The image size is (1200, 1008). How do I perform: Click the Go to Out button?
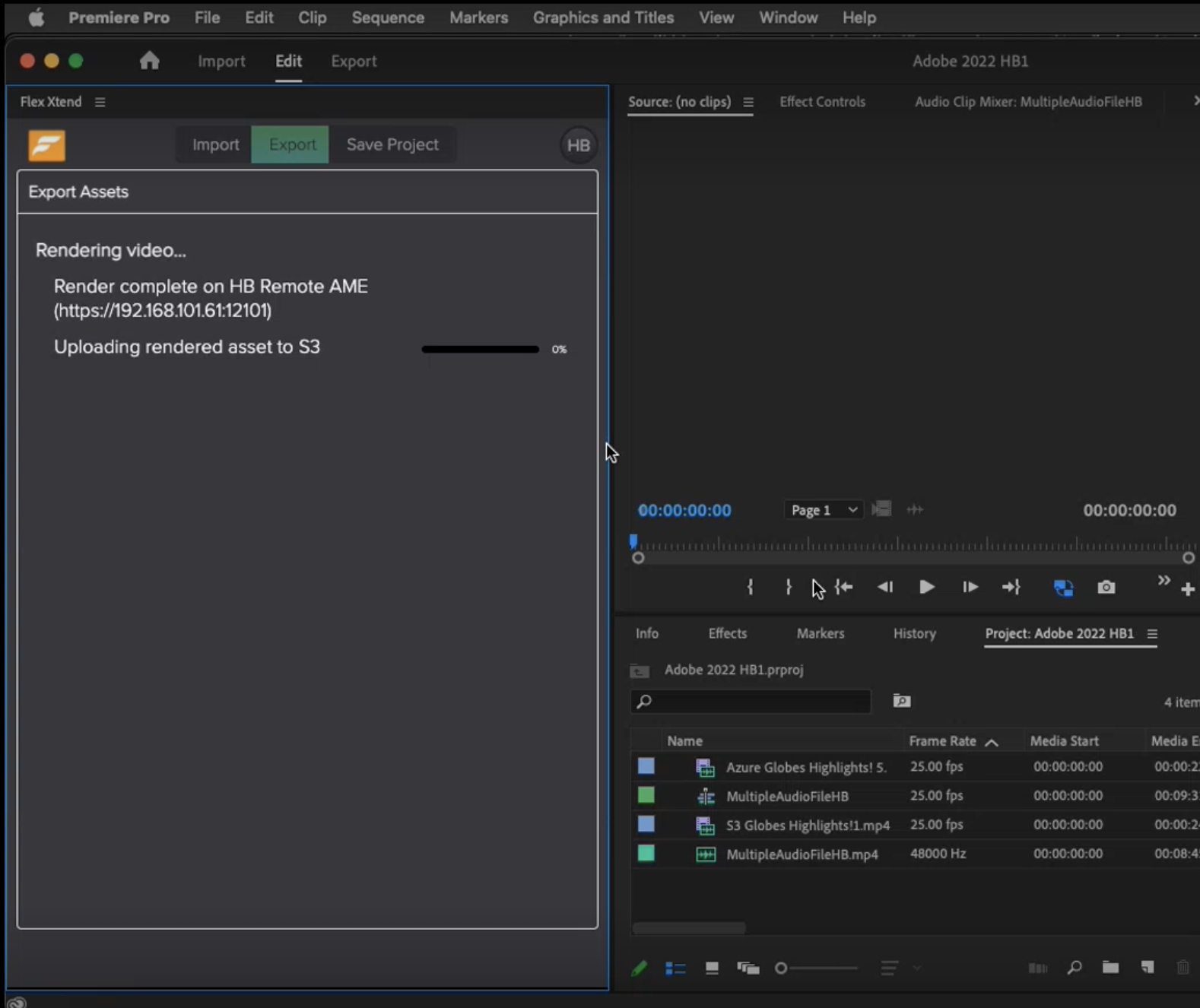coord(1011,587)
